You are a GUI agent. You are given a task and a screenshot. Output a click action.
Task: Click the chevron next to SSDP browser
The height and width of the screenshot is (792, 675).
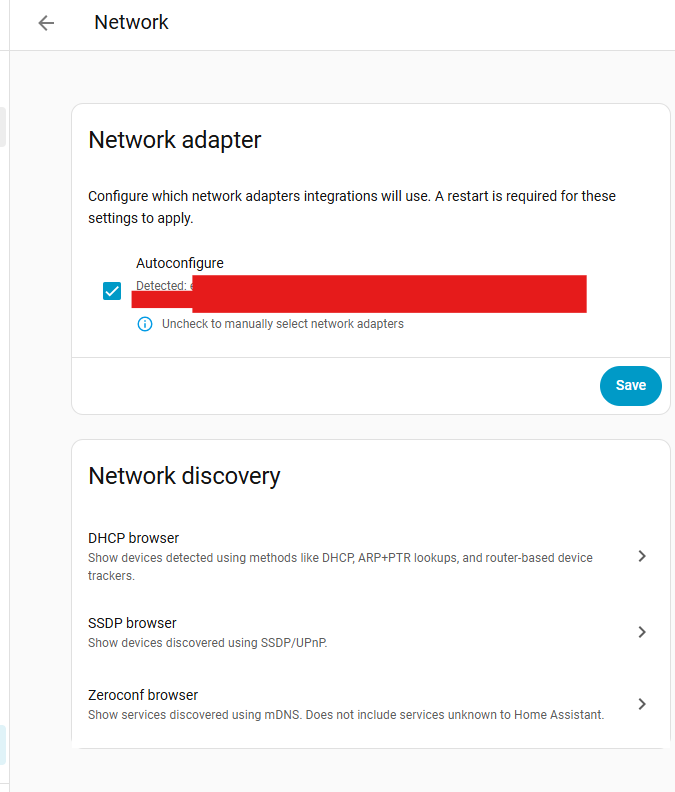pyautogui.click(x=642, y=632)
